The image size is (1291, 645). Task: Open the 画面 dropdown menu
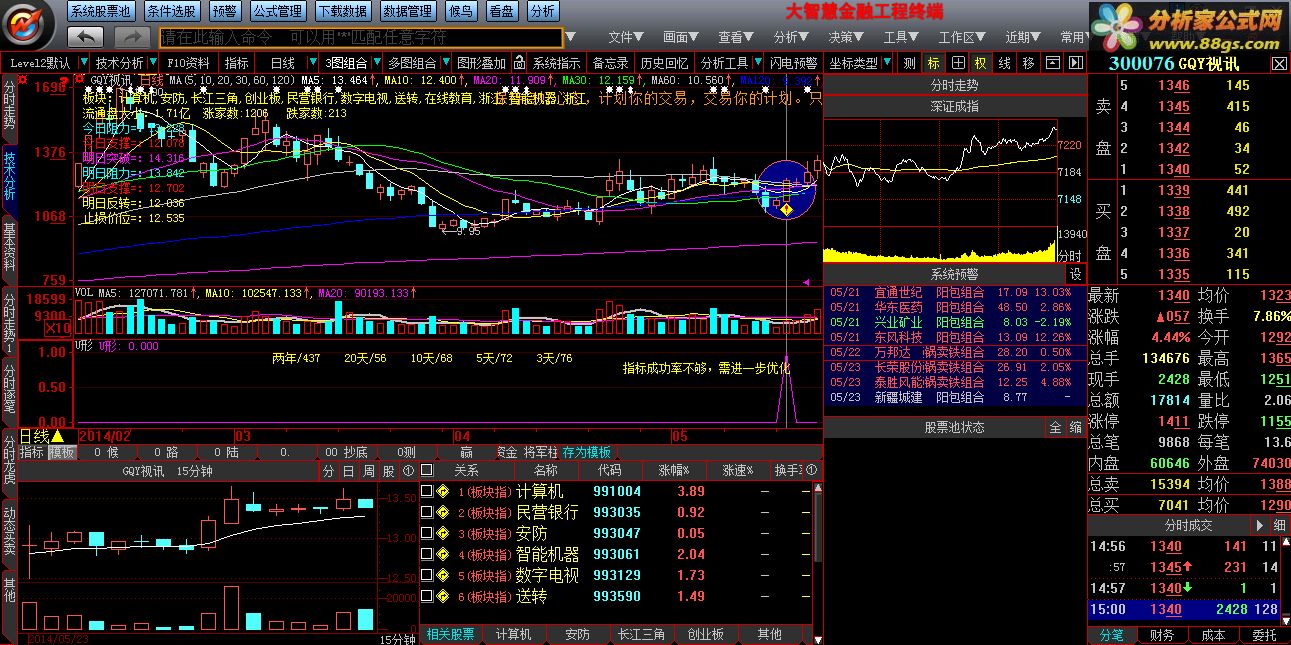pos(682,37)
